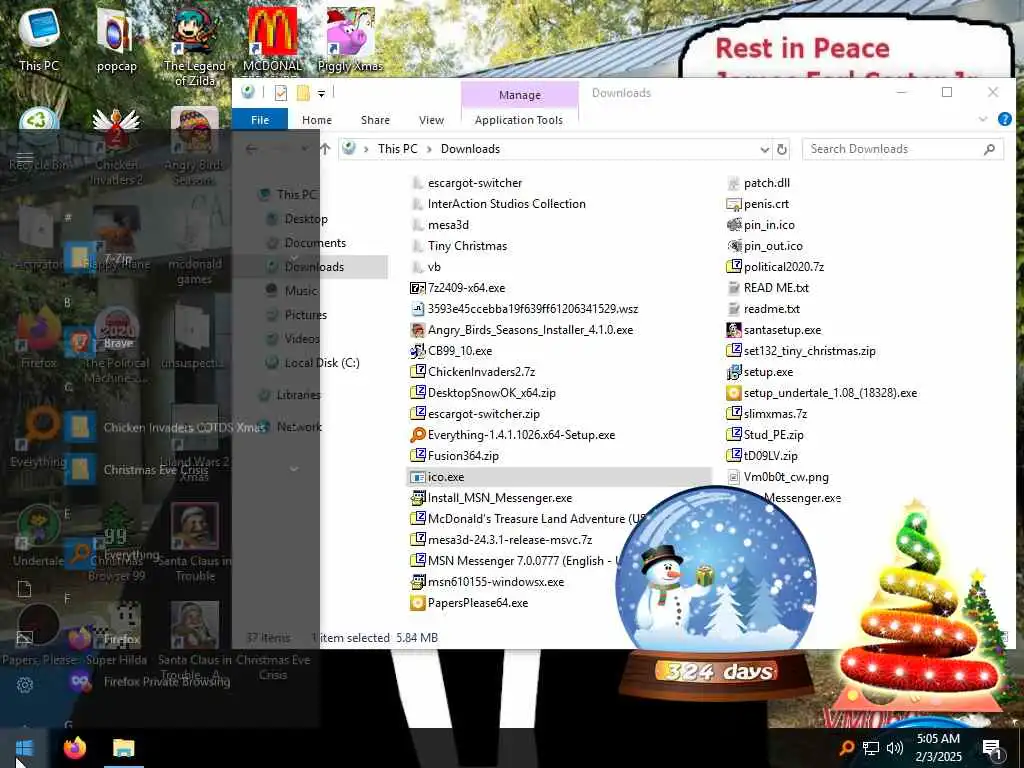1024x768 pixels.
Task: Expand chevron between This PC and Downloads
Action: pos(429,150)
